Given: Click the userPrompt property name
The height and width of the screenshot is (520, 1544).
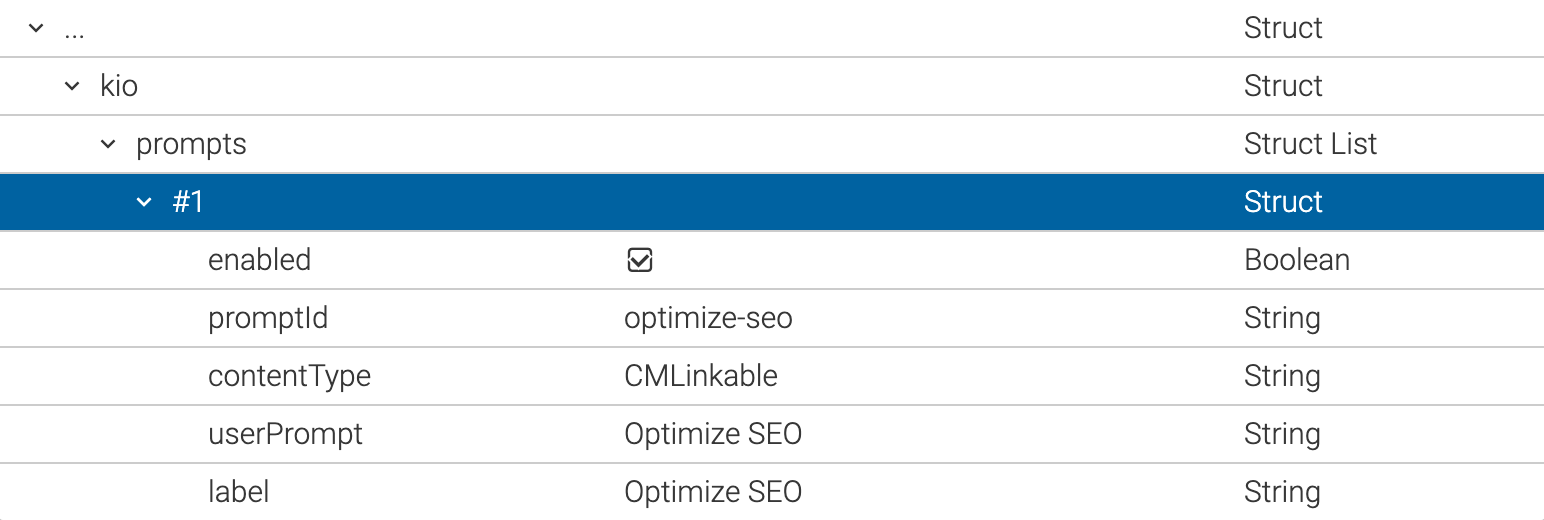Looking at the screenshot, I should [x=285, y=434].
